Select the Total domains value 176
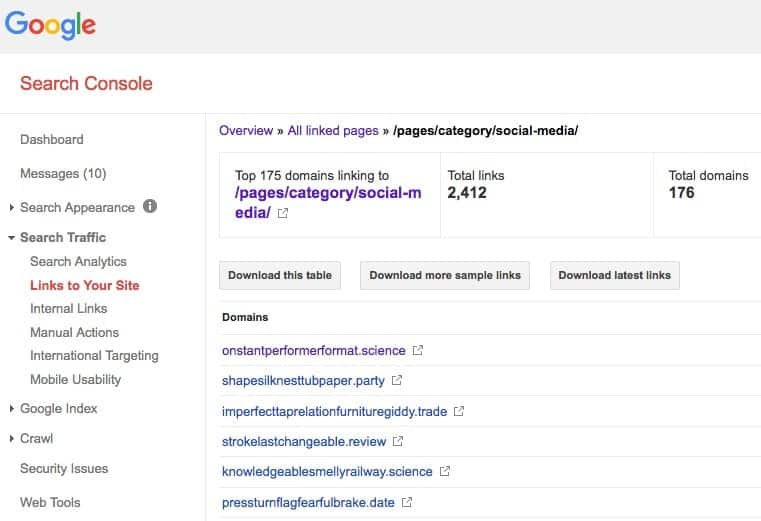Viewport: 761px width, 521px height. 681,193
